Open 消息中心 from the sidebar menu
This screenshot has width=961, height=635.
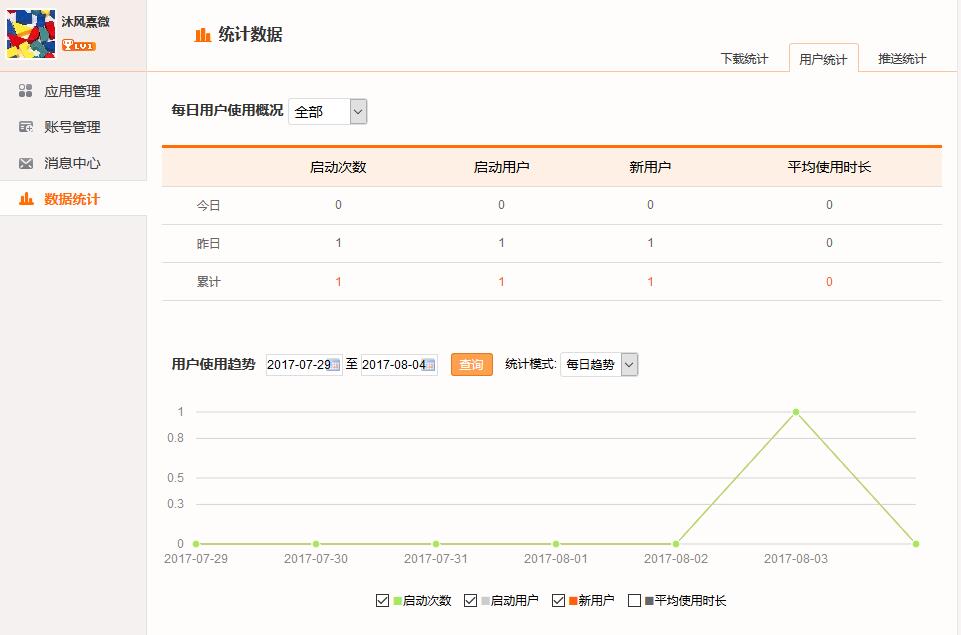pyautogui.click(x=72, y=163)
